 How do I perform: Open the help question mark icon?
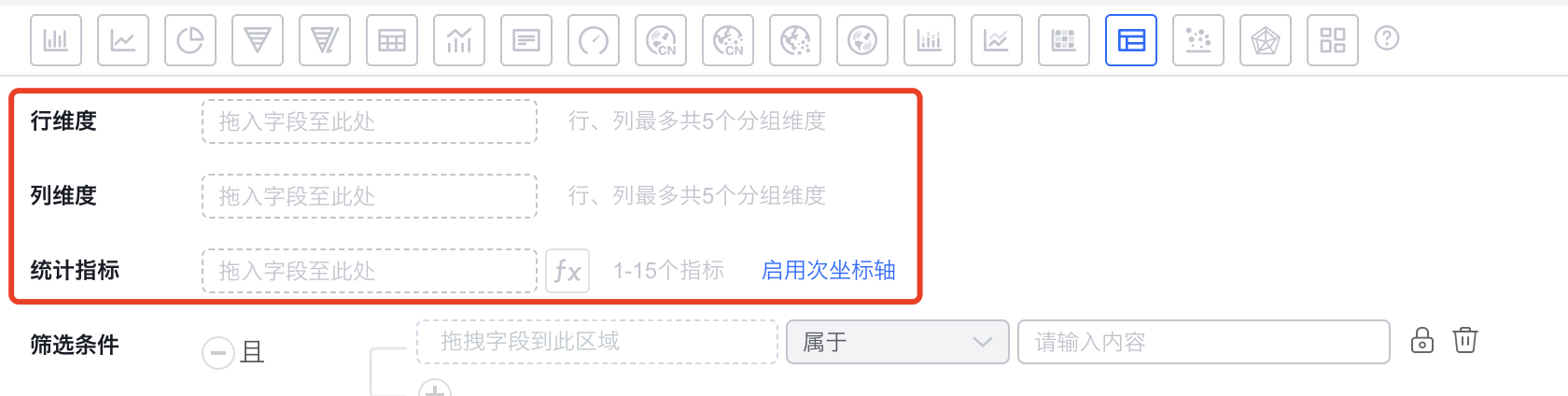[x=1387, y=38]
